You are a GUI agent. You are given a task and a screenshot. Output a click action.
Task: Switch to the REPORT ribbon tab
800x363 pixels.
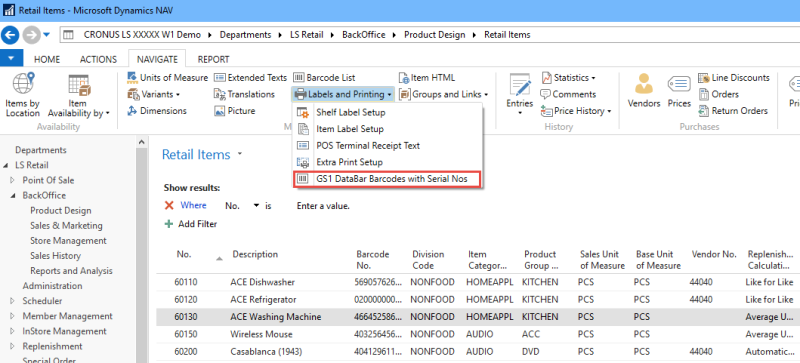213,59
